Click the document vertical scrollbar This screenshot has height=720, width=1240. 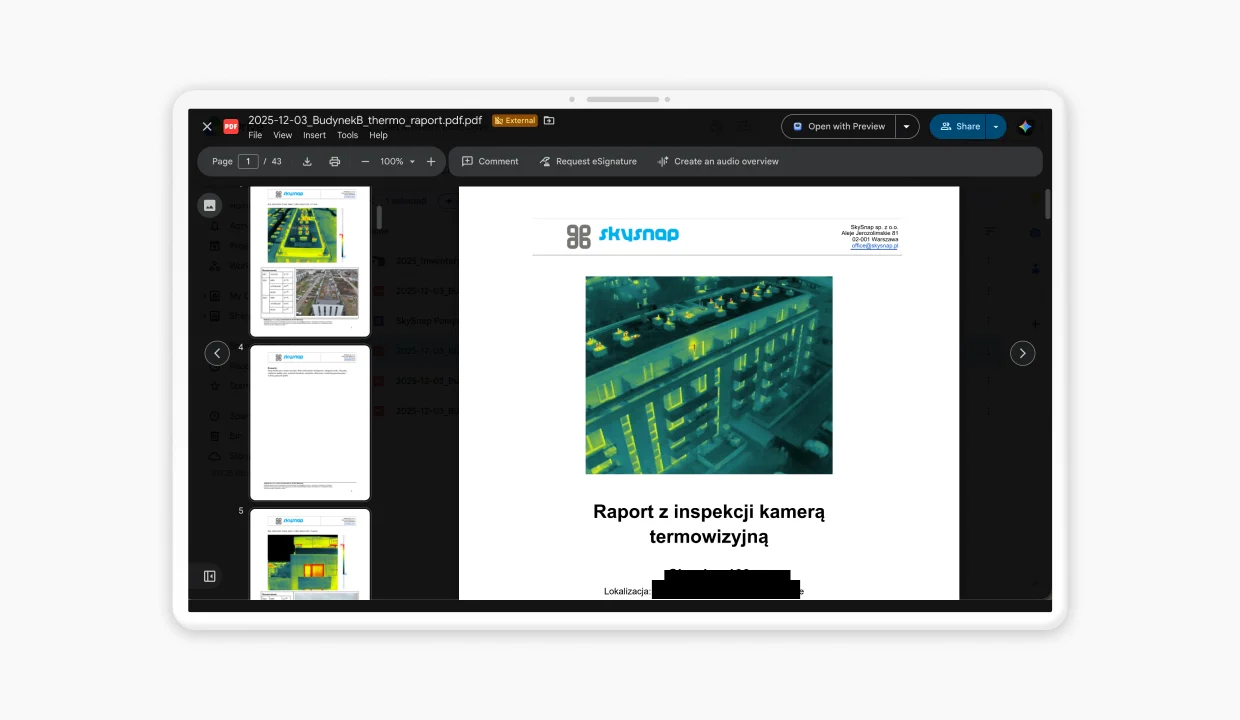click(1048, 203)
